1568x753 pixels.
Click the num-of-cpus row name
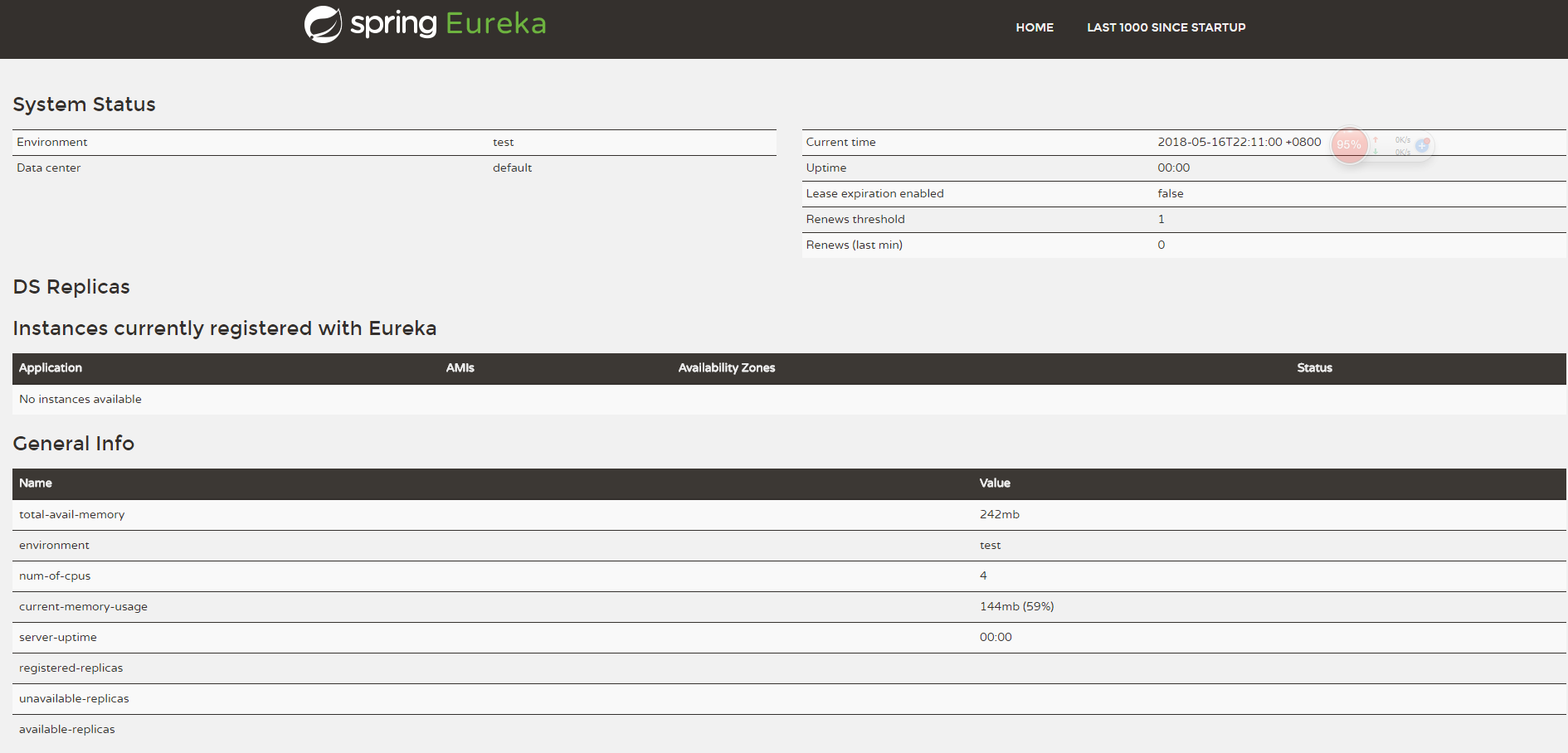pos(55,576)
